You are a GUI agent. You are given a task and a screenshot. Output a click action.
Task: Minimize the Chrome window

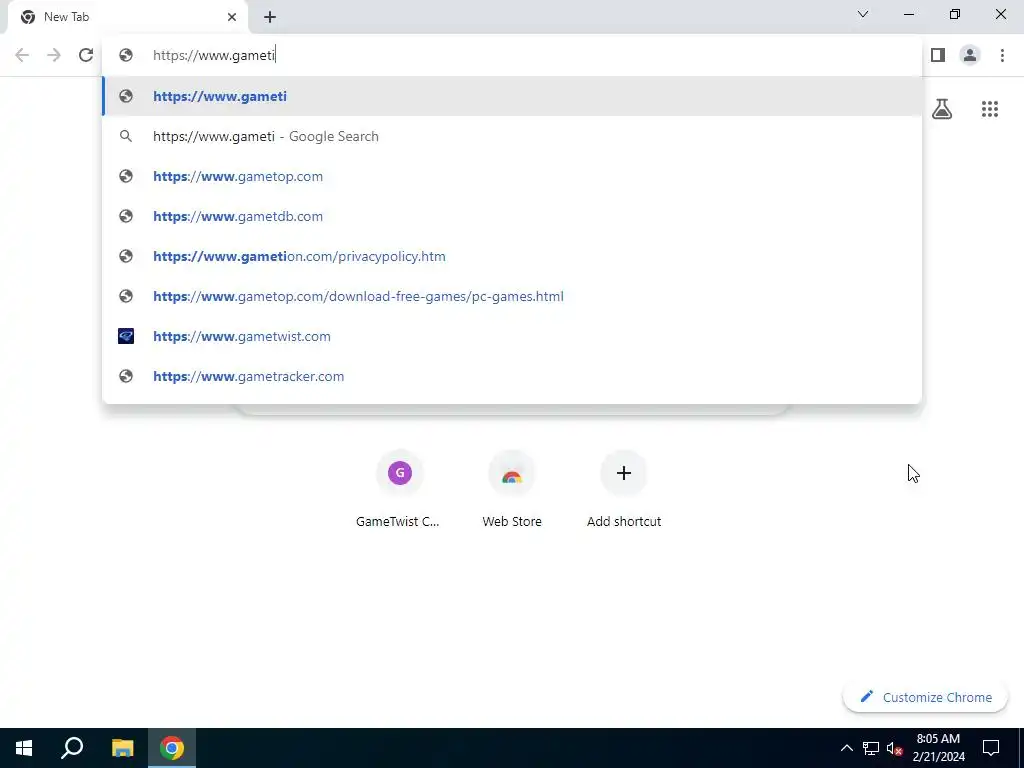click(909, 14)
